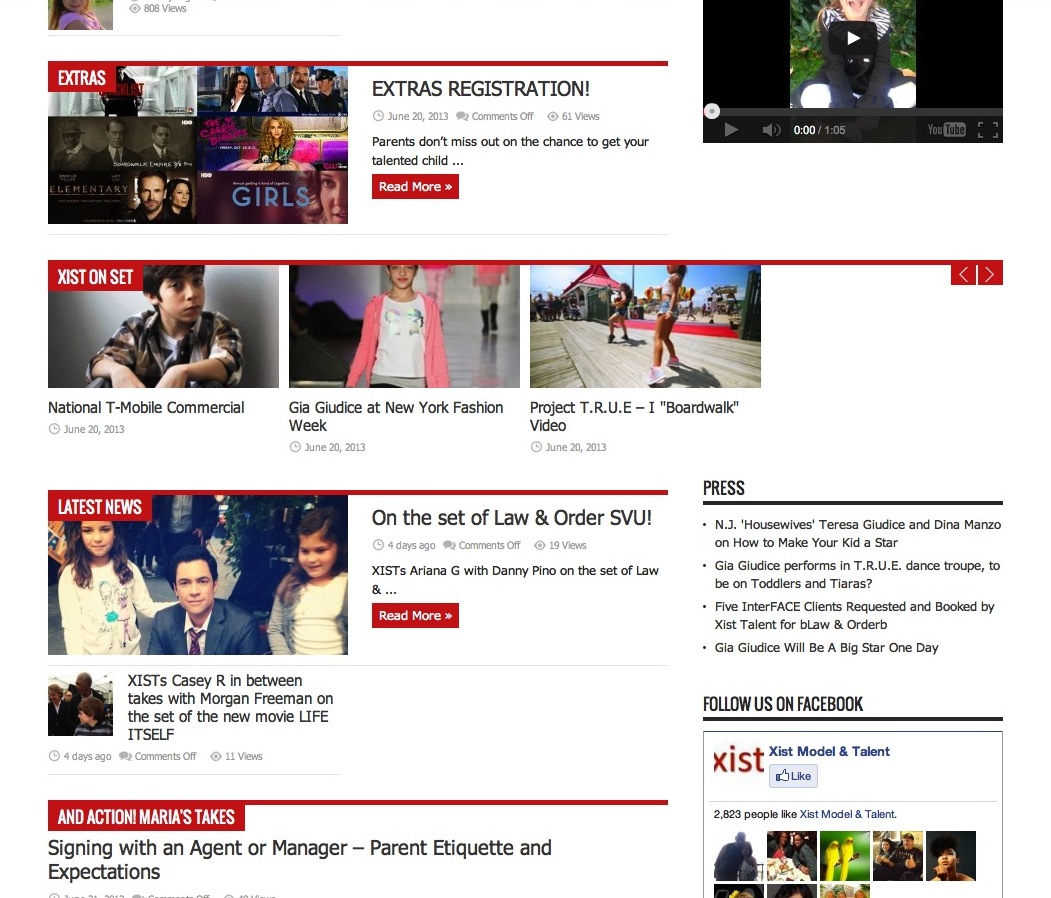Open the XISTs Casey R Morgan Freeman article
This screenshot has height=898, width=1051.
pyautogui.click(x=231, y=708)
